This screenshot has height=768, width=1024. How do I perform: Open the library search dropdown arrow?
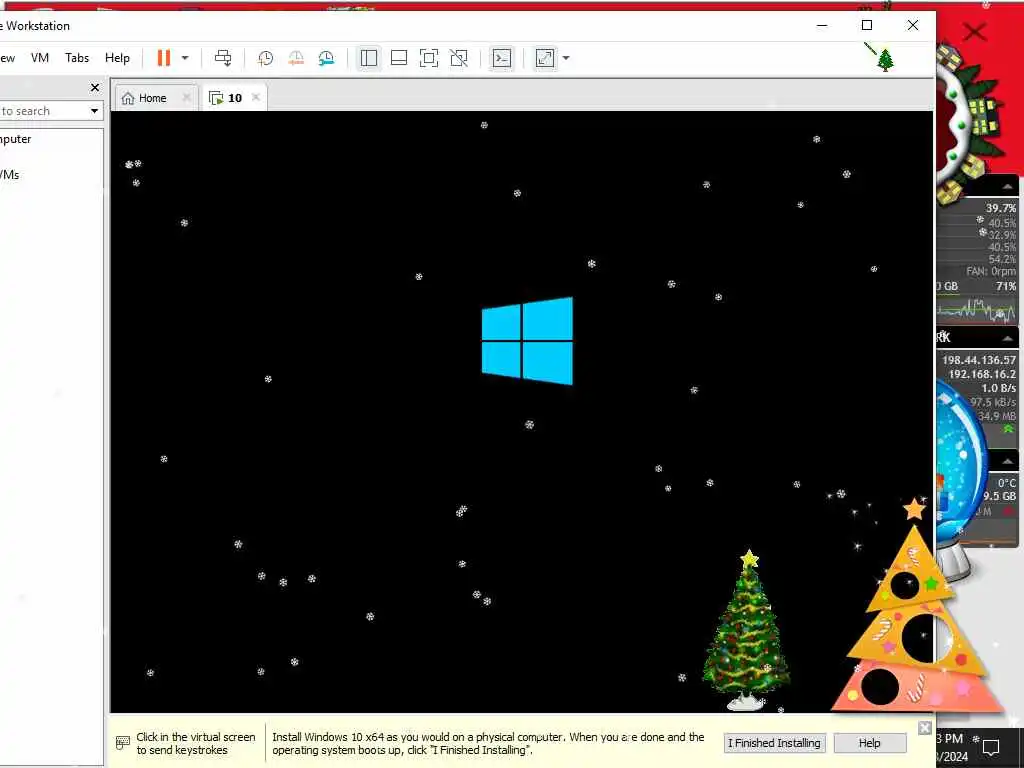coord(95,111)
